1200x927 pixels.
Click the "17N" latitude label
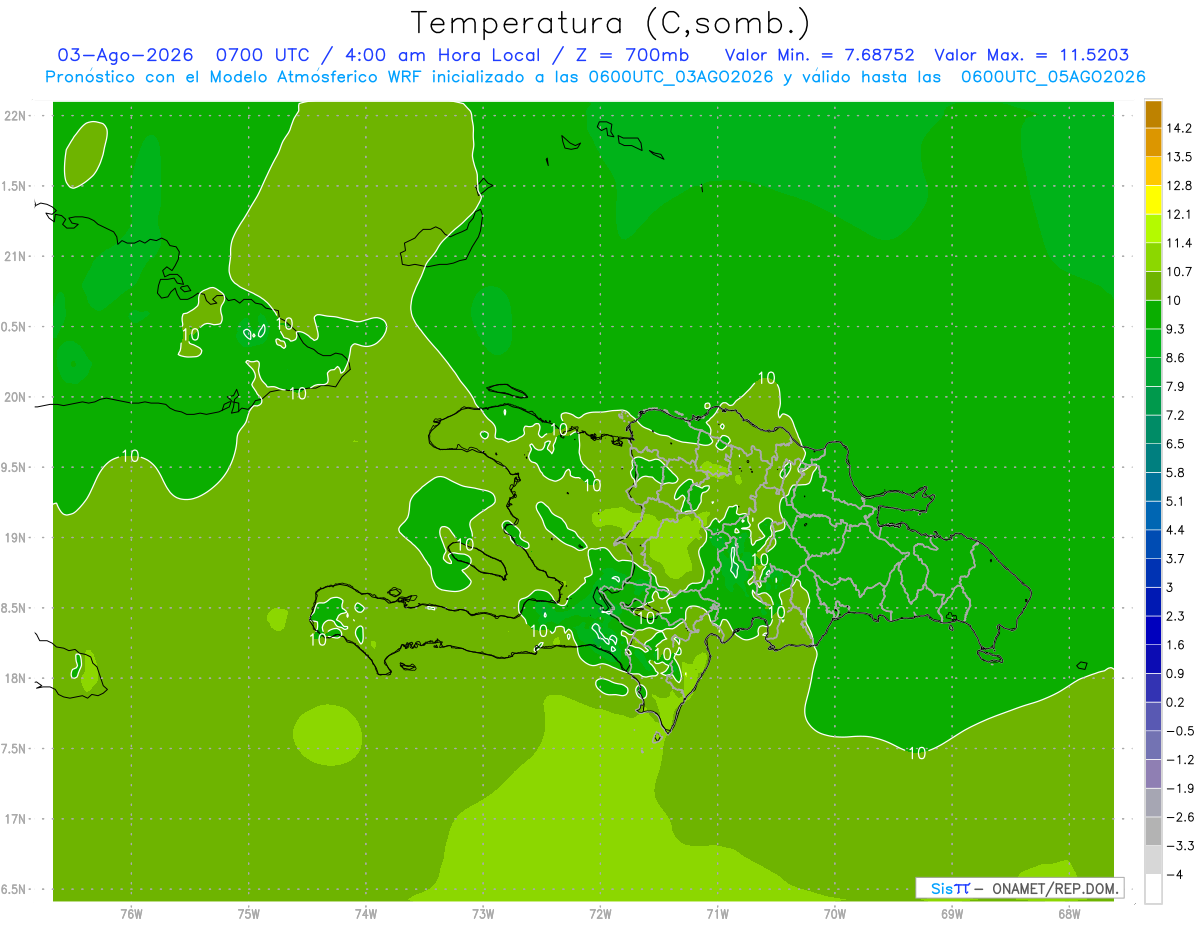[17, 819]
